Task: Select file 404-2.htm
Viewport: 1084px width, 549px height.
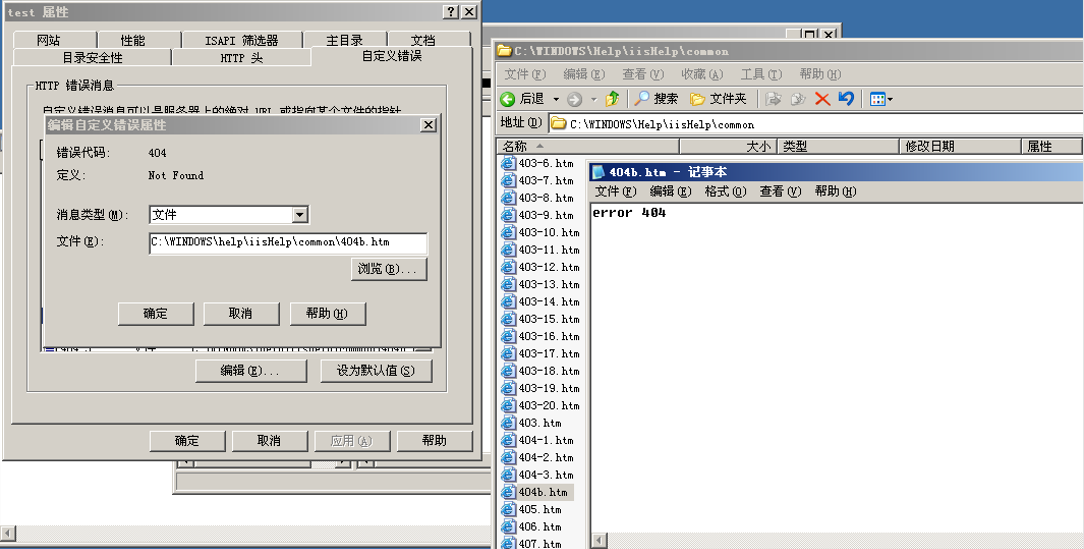Action: coord(538,457)
